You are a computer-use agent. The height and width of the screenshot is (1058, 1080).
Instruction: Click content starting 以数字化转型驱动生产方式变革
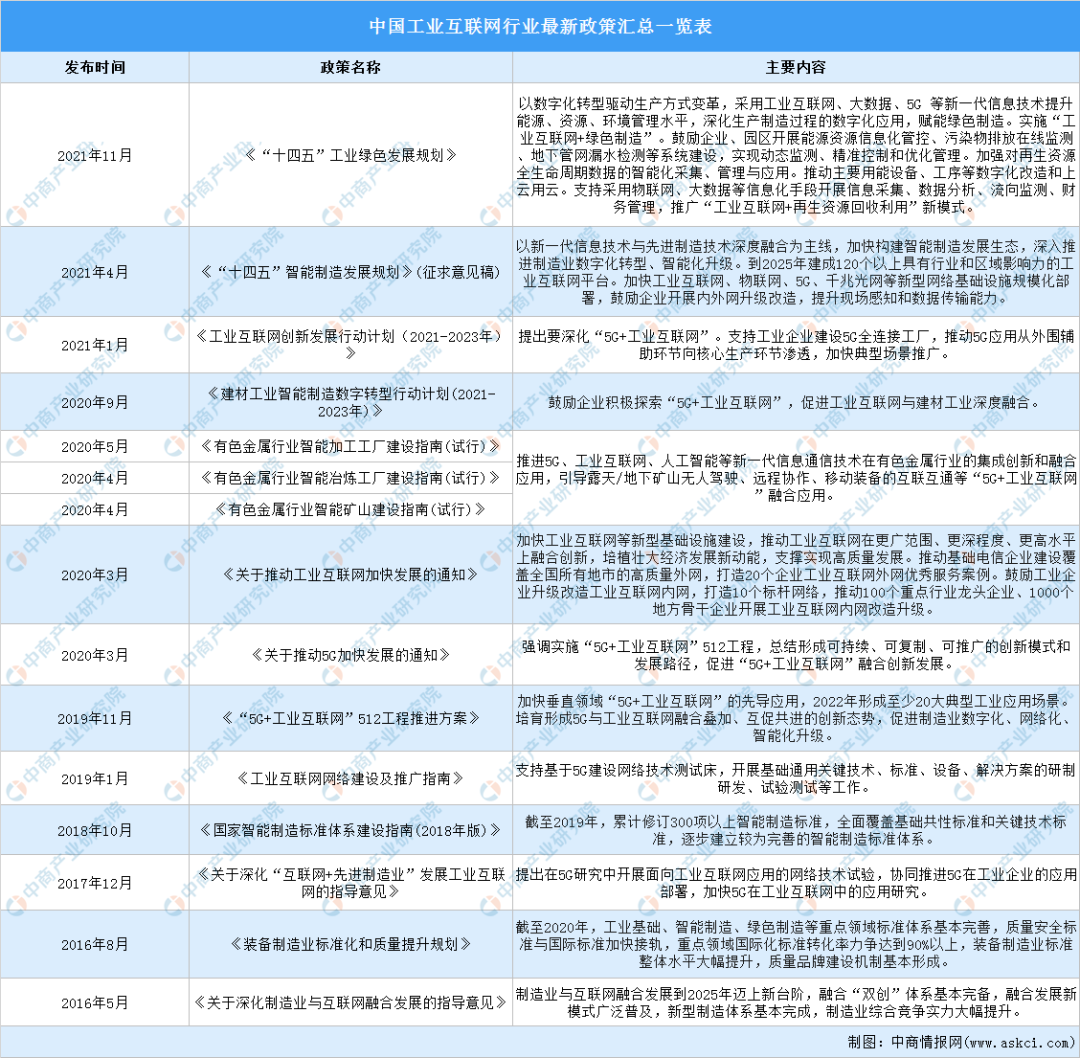click(796, 156)
